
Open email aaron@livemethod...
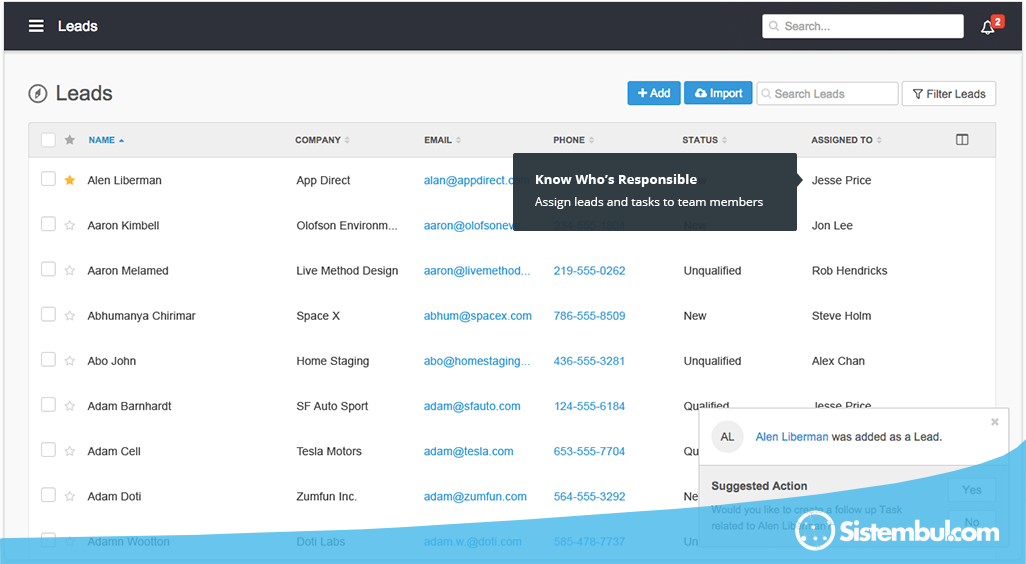point(477,270)
